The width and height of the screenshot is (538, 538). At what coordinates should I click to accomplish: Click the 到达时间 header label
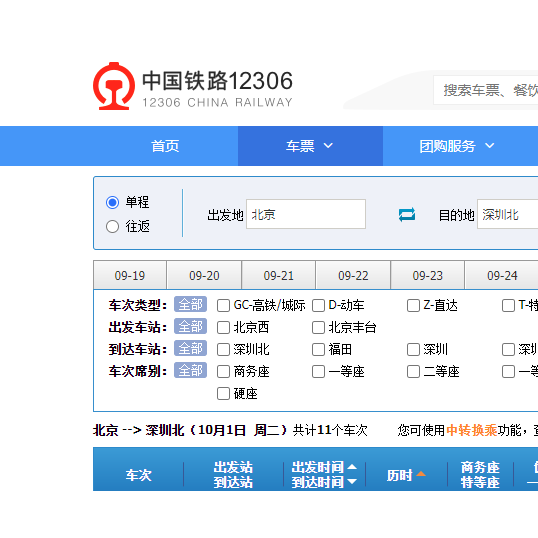point(318,482)
